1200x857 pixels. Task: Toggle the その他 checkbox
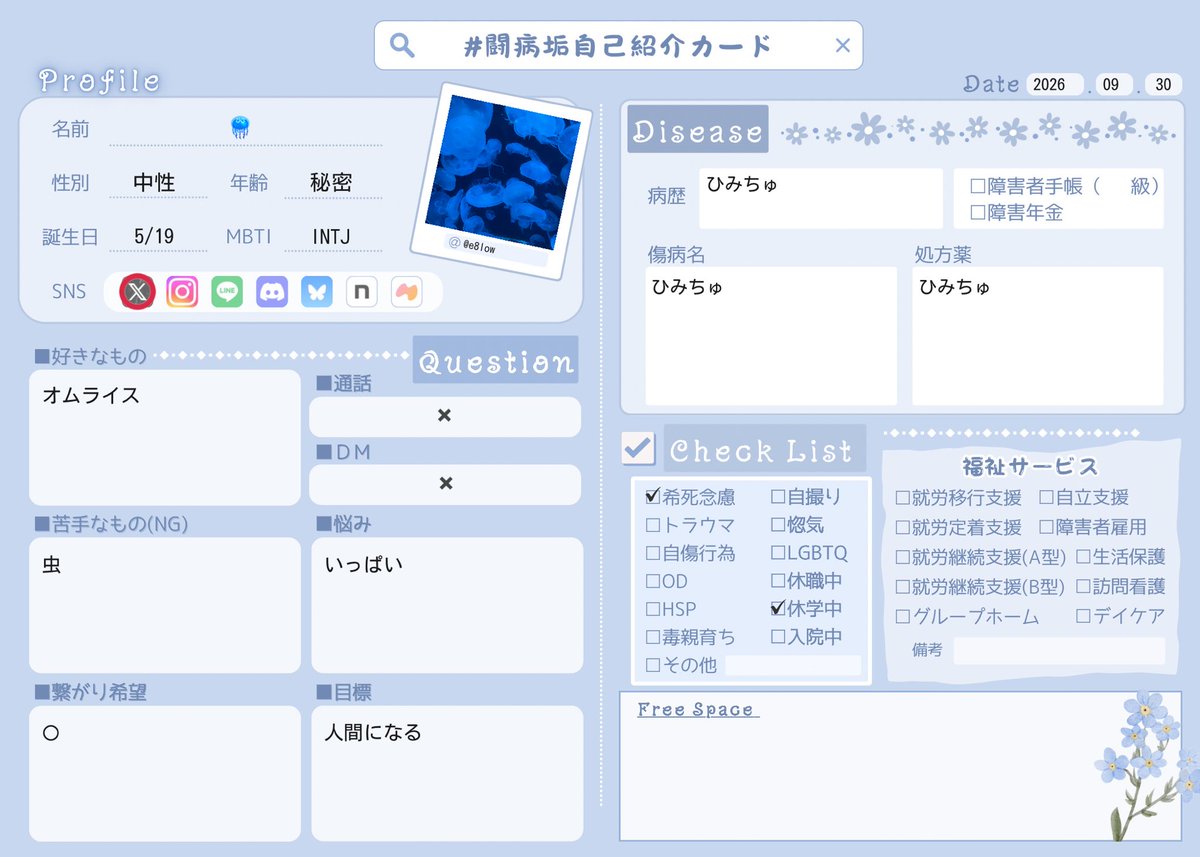click(x=653, y=664)
